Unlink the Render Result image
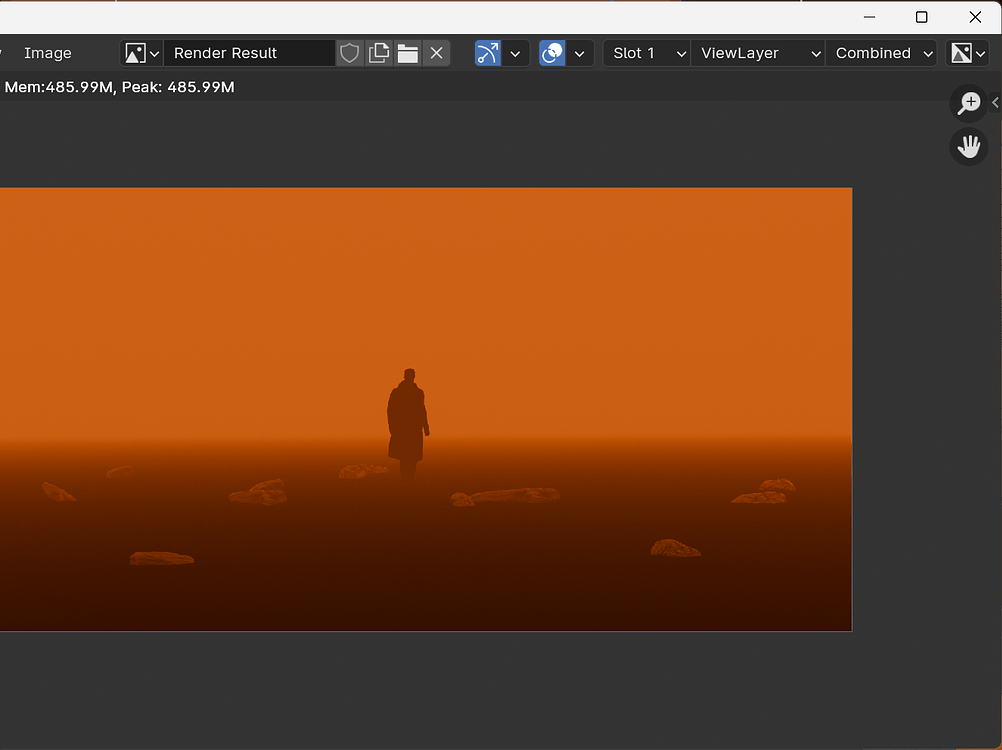Screen dimensions: 1002x750 pos(436,53)
